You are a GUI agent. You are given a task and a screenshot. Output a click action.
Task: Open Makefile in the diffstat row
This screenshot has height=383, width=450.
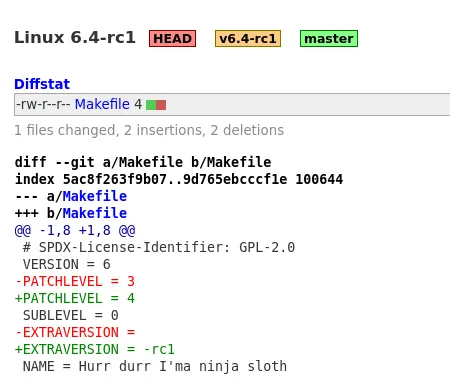102,104
